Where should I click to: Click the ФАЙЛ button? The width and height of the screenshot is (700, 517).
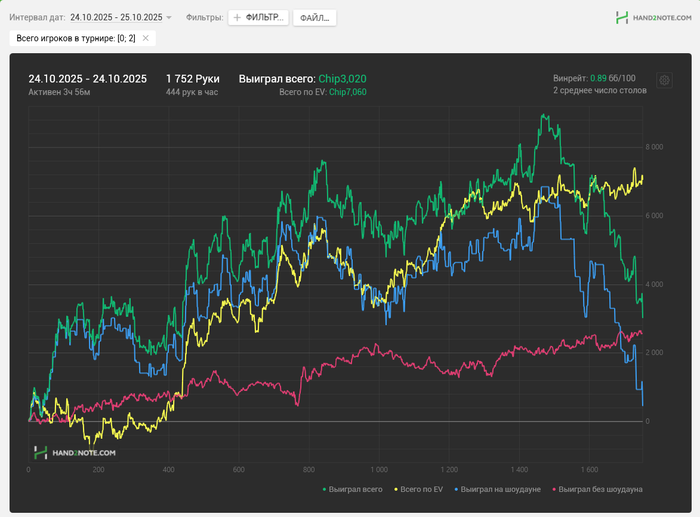314,18
